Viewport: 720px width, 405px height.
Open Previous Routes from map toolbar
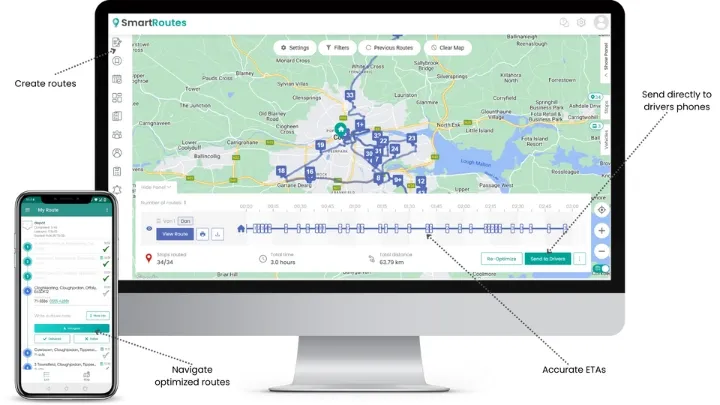[x=389, y=47]
